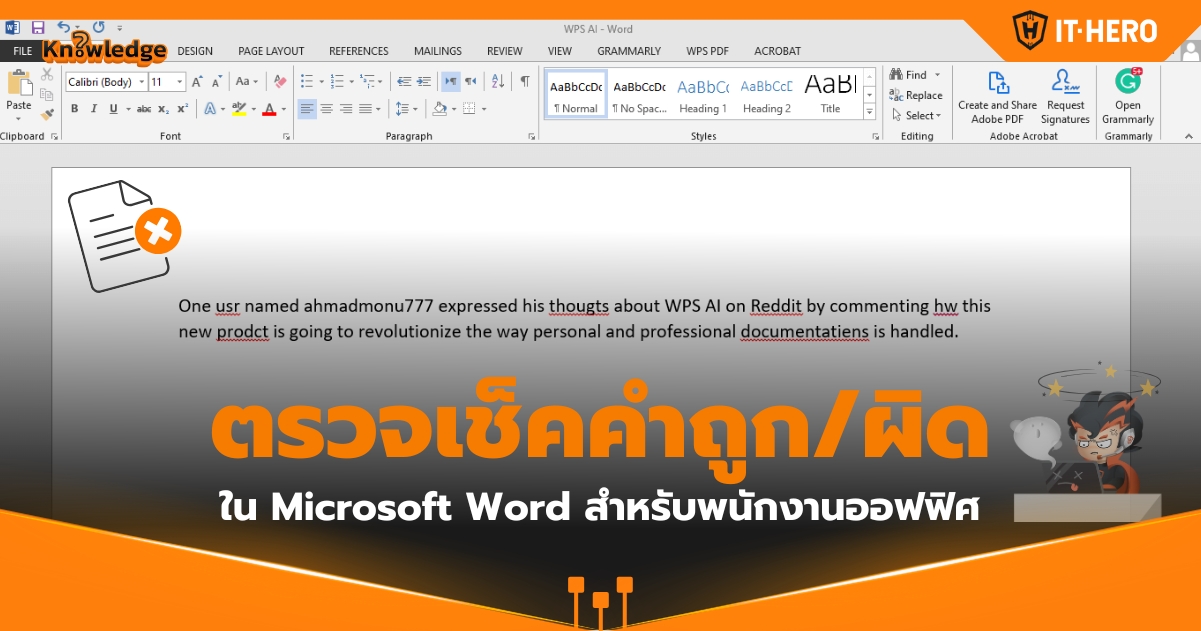
Task: Toggle Show/Hide paragraph marks
Action: tap(525, 82)
